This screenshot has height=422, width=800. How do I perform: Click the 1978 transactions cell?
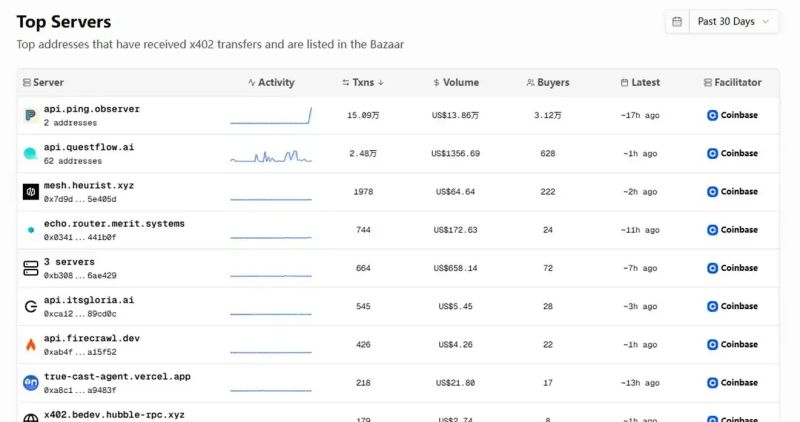pyautogui.click(x=363, y=192)
